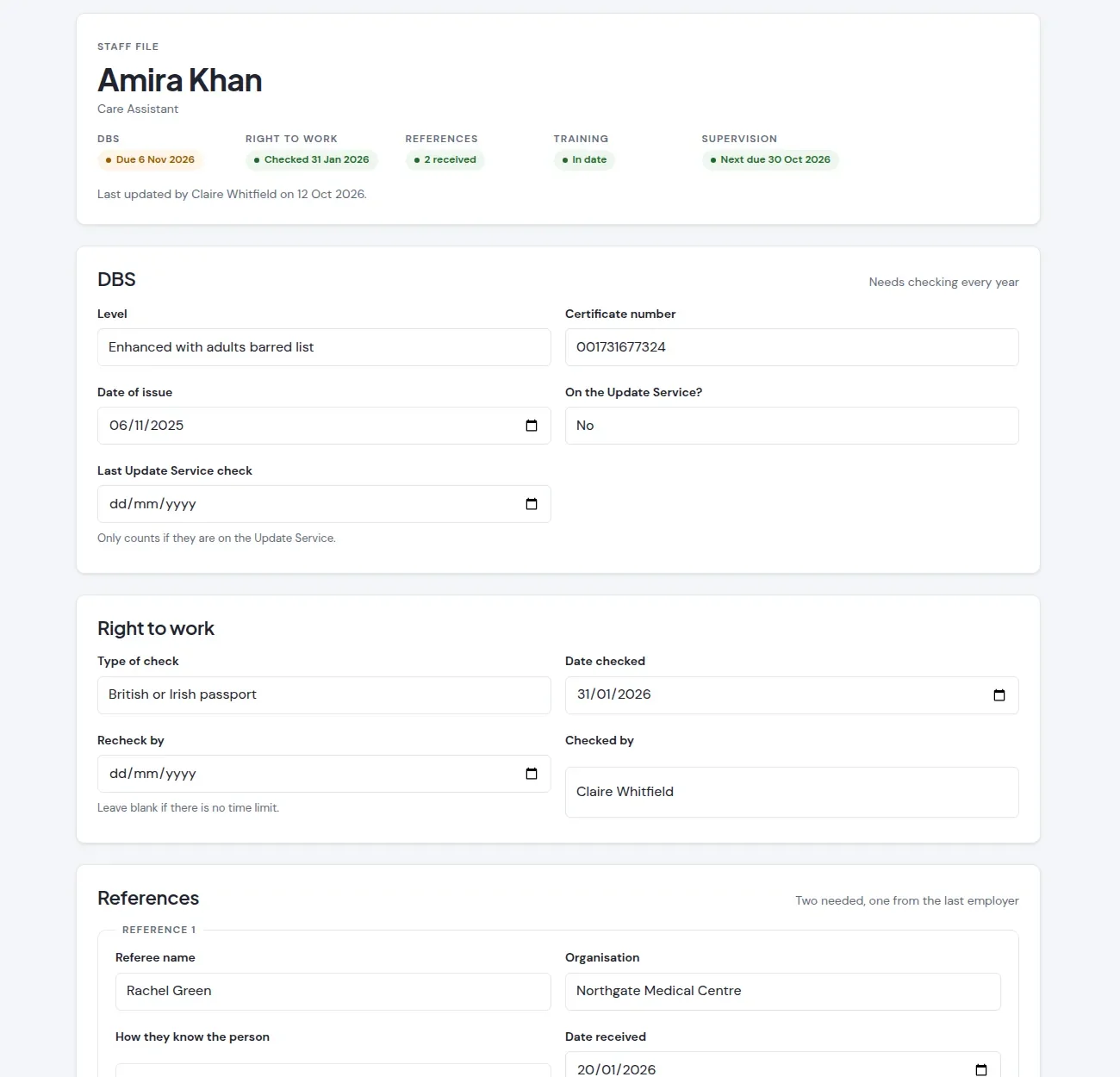Image resolution: width=1120 pixels, height=1077 pixels.
Task: Click the Date checked field 31/01/2026
Action: tap(792, 695)
